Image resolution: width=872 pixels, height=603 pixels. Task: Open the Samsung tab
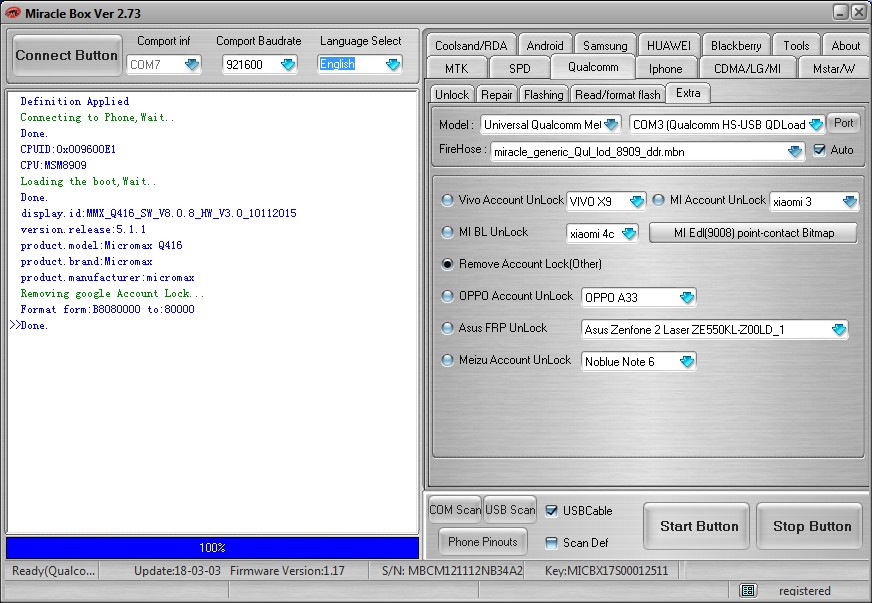tap(605, 46)
